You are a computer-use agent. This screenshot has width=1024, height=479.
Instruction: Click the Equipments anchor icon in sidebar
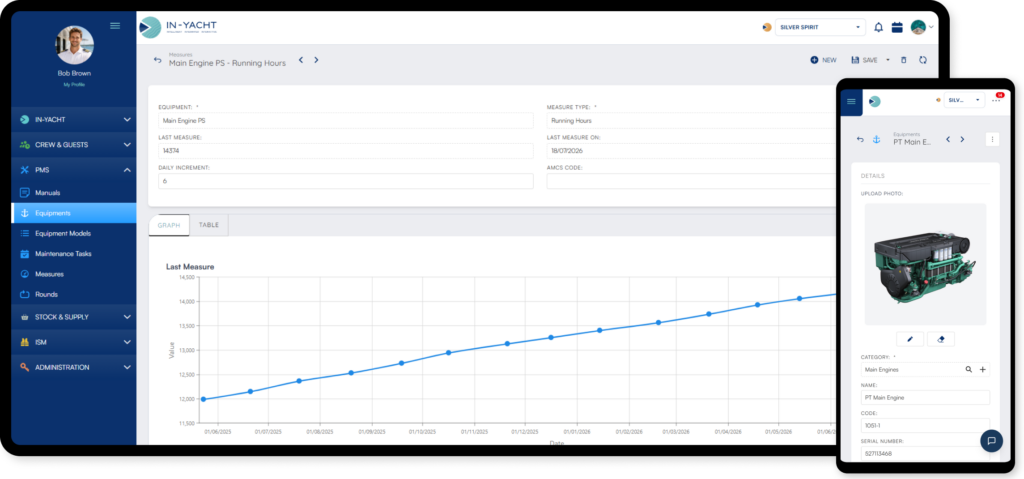click(25, 213)
